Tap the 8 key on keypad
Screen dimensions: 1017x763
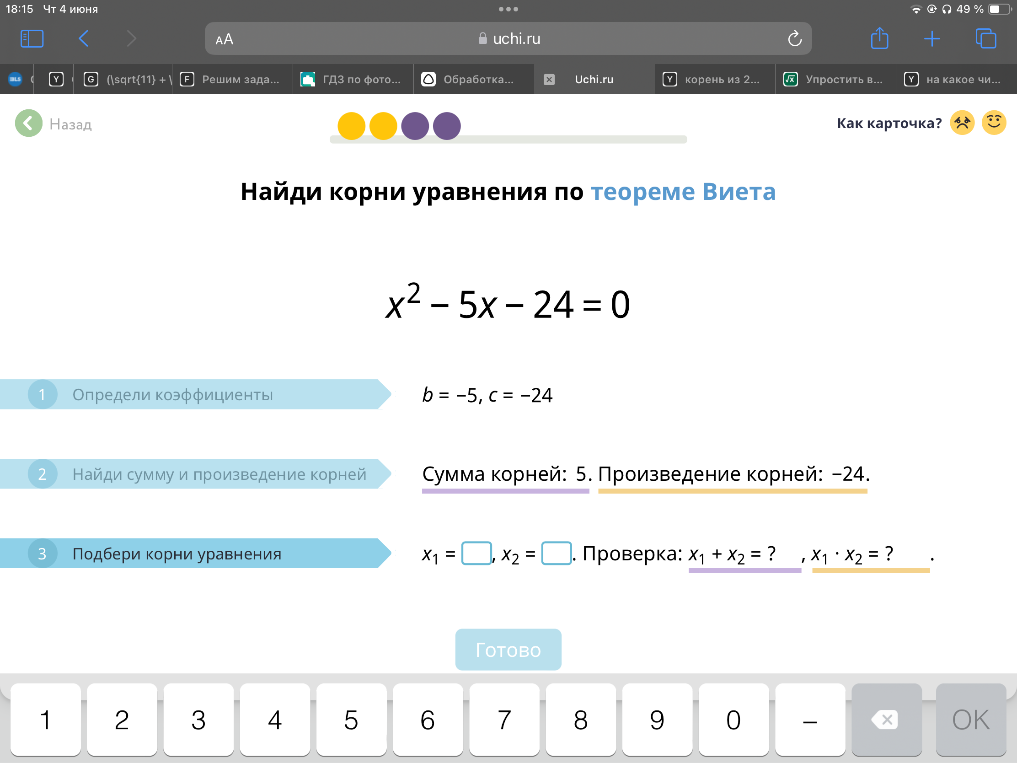tap(580, 720)
